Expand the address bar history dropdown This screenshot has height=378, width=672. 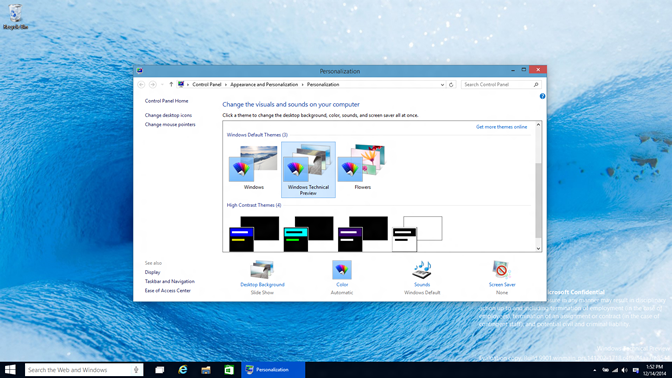click(442, 85)
